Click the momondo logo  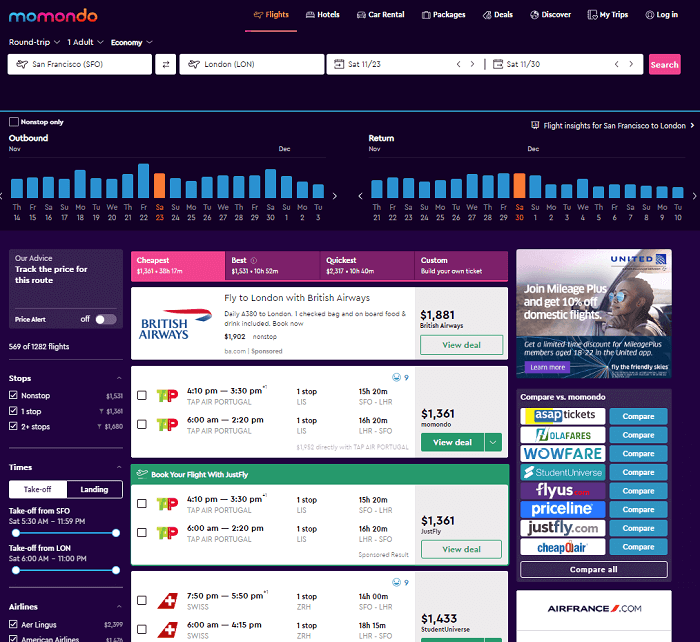(x=53, y=16)
